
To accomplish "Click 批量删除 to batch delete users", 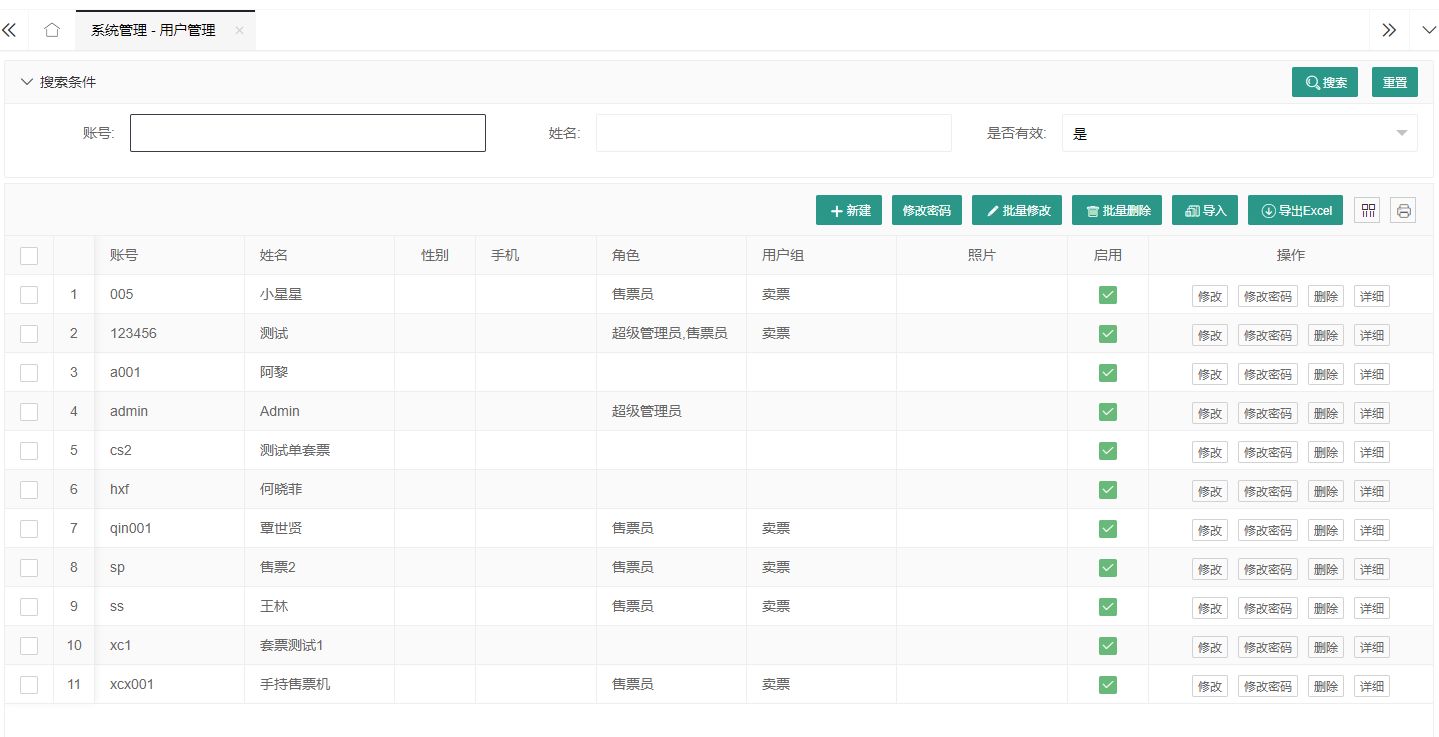I will click(x=1116, y=210).
